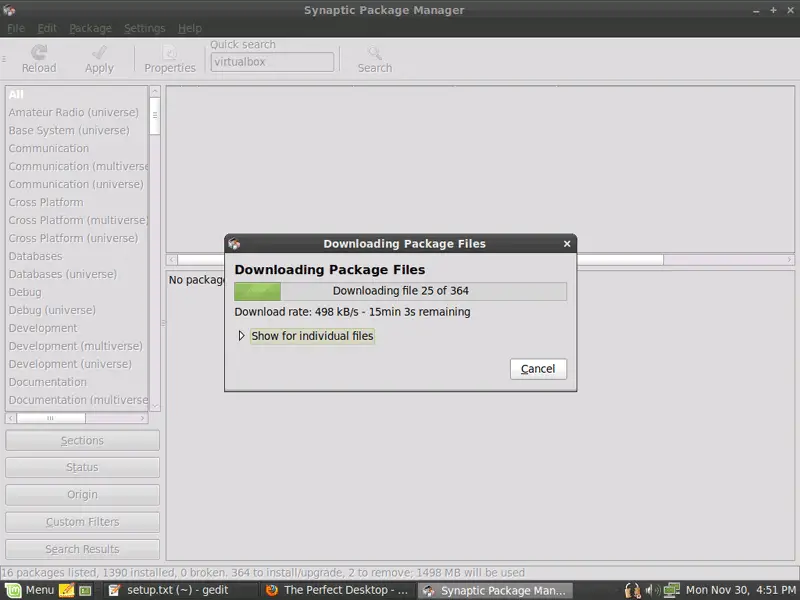Select the plain Development section
The height and width of the screenshot is (600, 800).
(77, 328)
